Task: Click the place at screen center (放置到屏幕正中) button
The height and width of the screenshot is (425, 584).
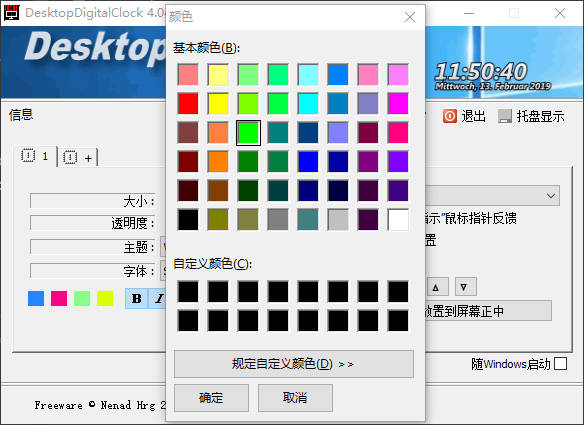Action: tap(488, 311)
